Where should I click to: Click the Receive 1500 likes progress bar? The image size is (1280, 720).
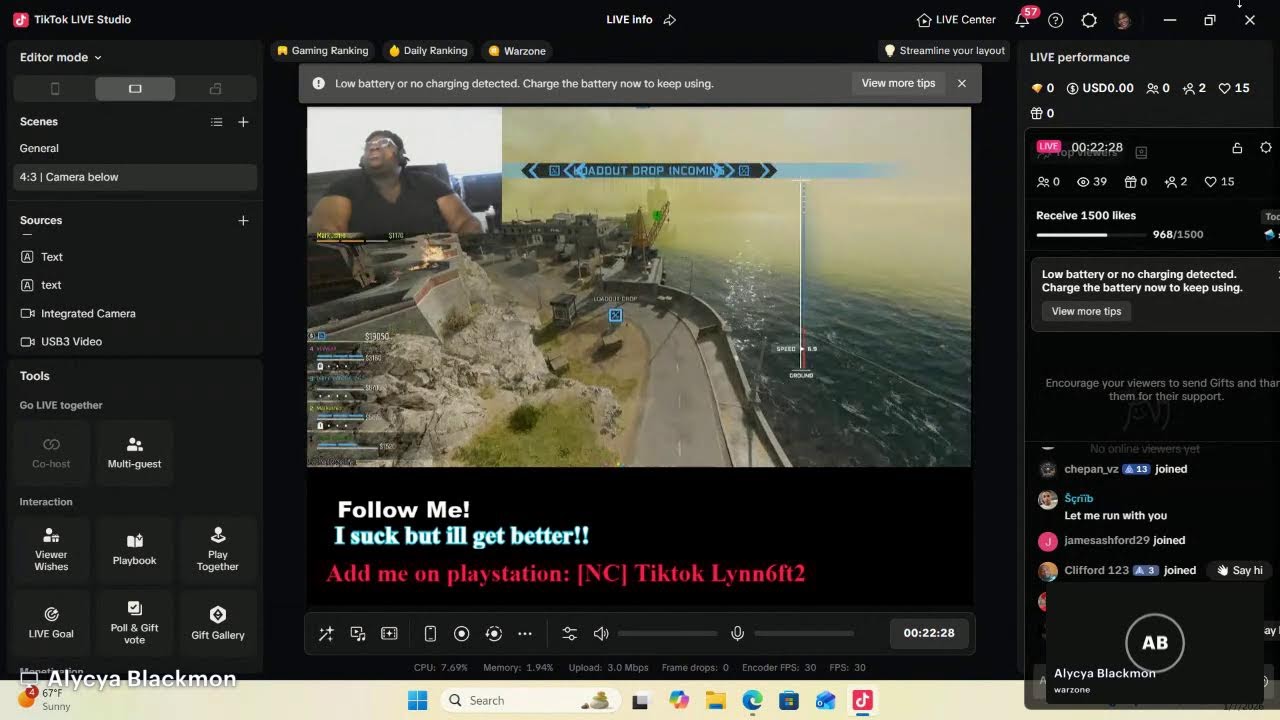1091,235
